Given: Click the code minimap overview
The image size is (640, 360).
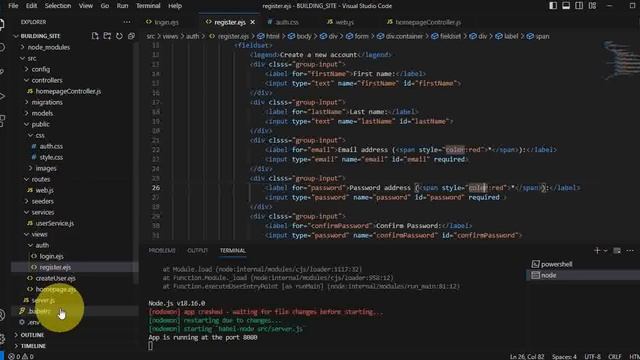Looking at the screenshot, I should pos(620,60).
